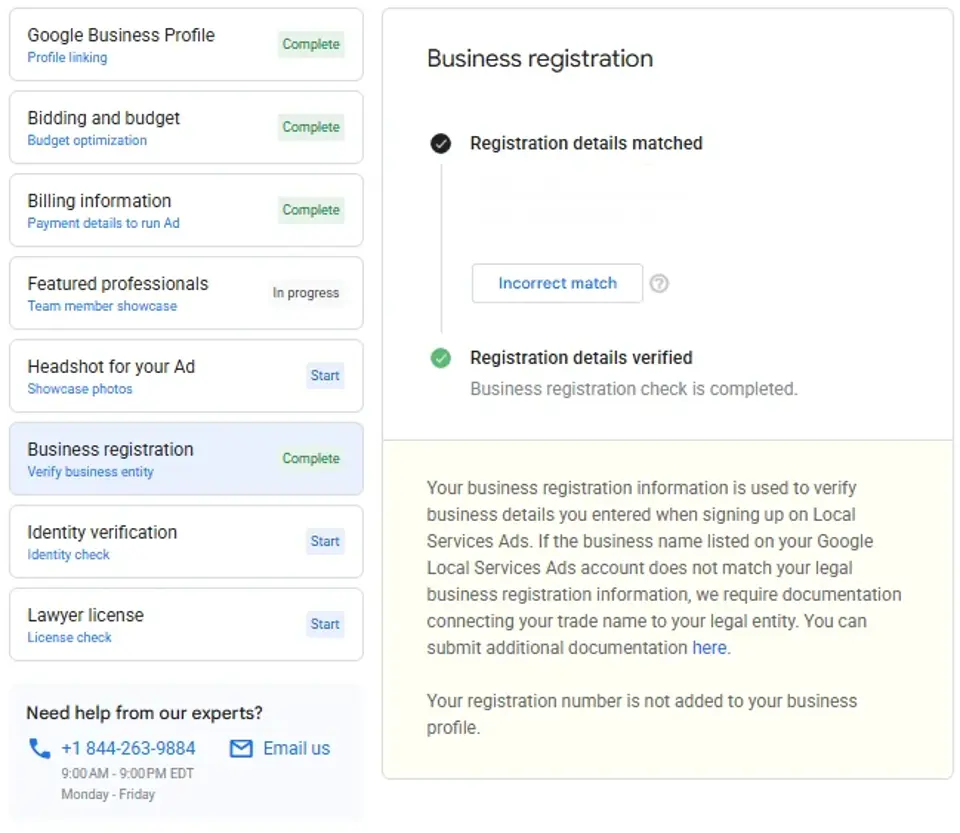Click the License check subtitle
This screenshot has width=960, height=833.
[x=69, y=637]
